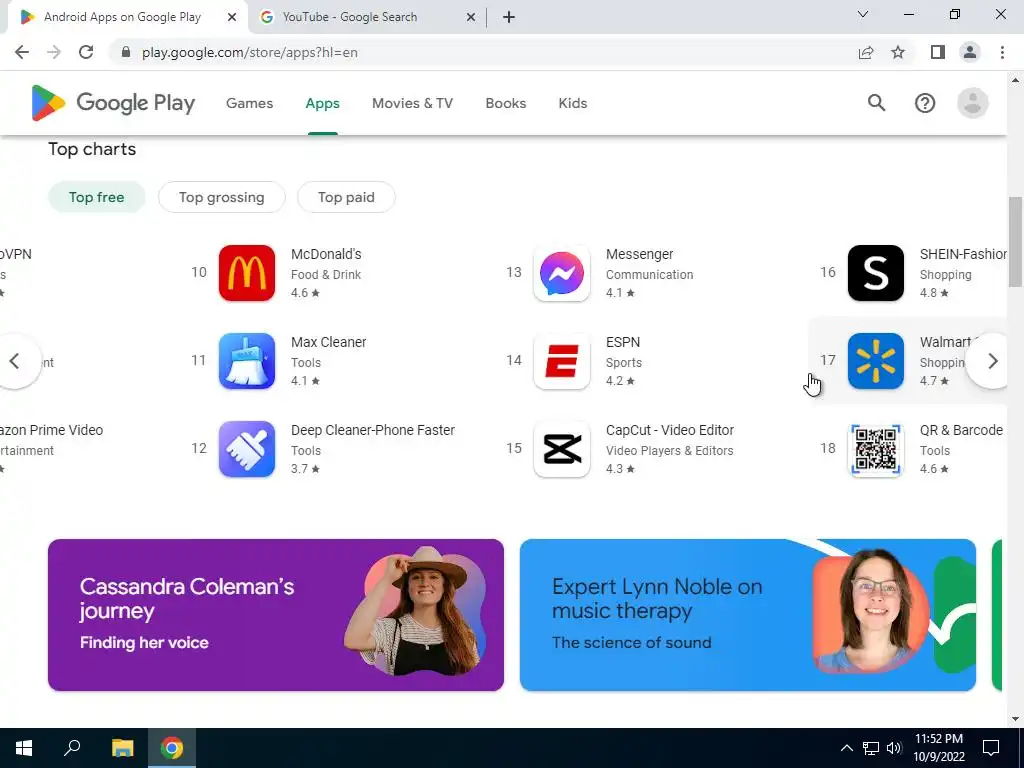Switch to Books section
Image resolution: width=1024 pixels, height=768 pixels.
pos(505,103)
